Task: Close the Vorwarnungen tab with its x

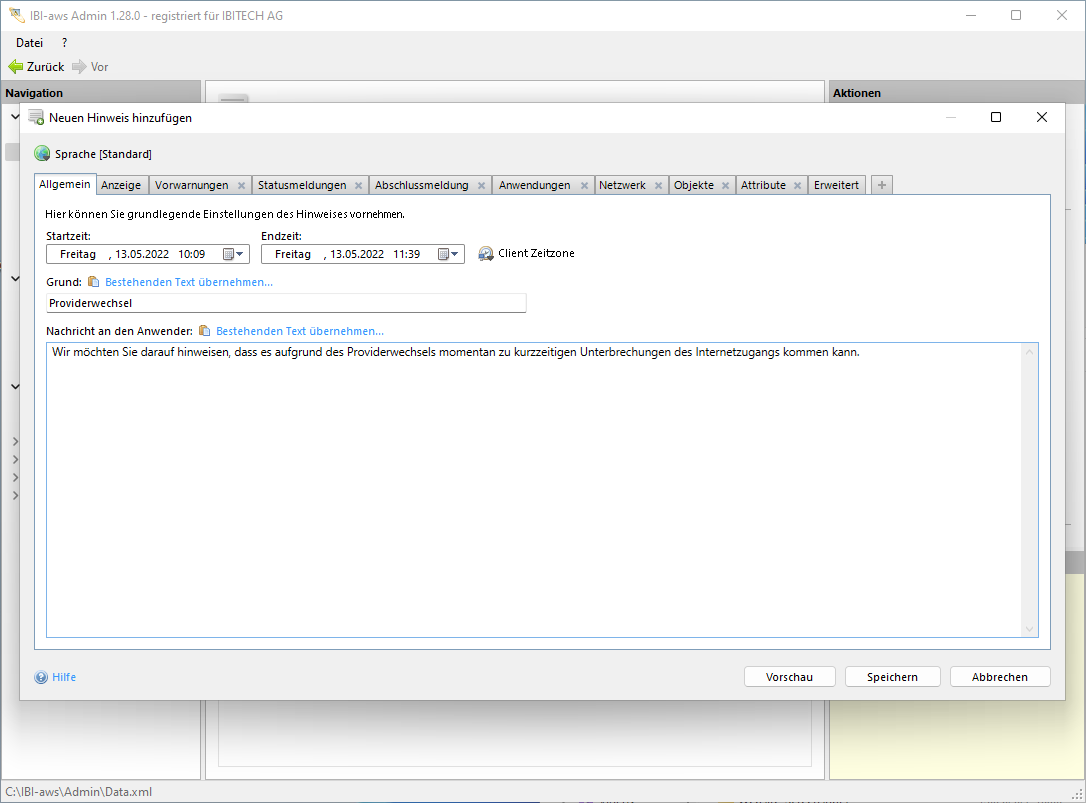Action: (x=241, y=186)
